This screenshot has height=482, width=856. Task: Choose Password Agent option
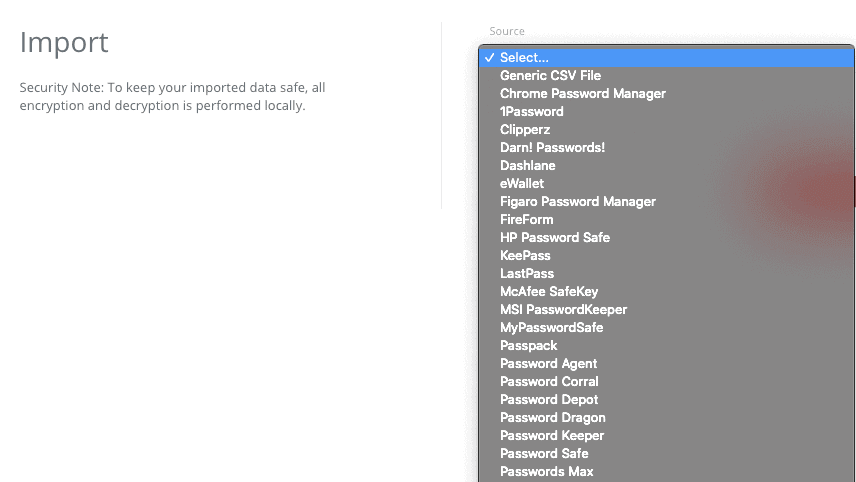(666, 364)
